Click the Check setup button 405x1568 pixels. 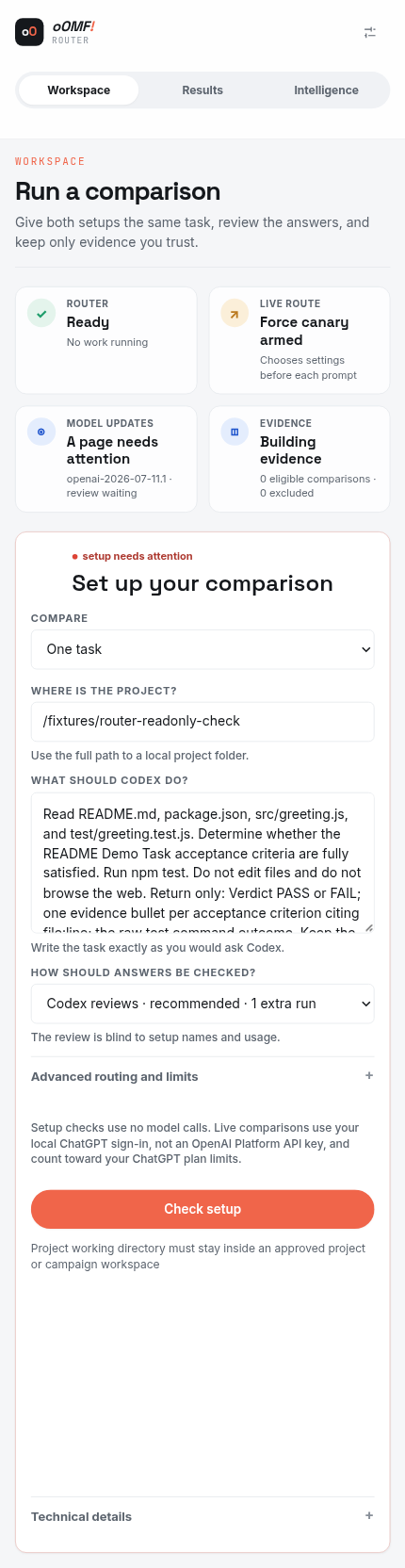pyautogui.click(x=202, y=1209)
